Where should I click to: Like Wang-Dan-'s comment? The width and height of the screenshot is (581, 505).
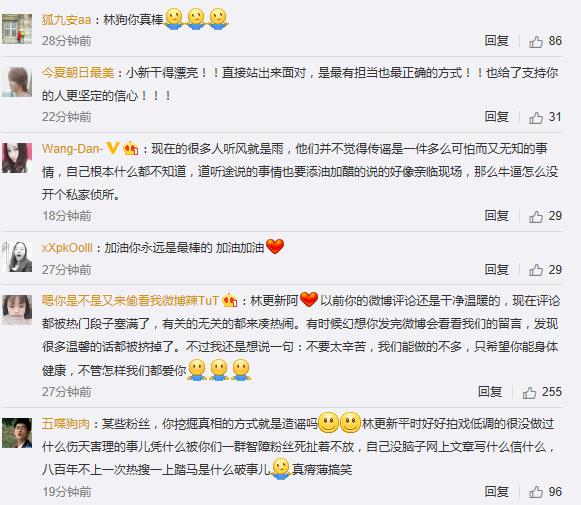pyautogui.click(x=536, y=216)
